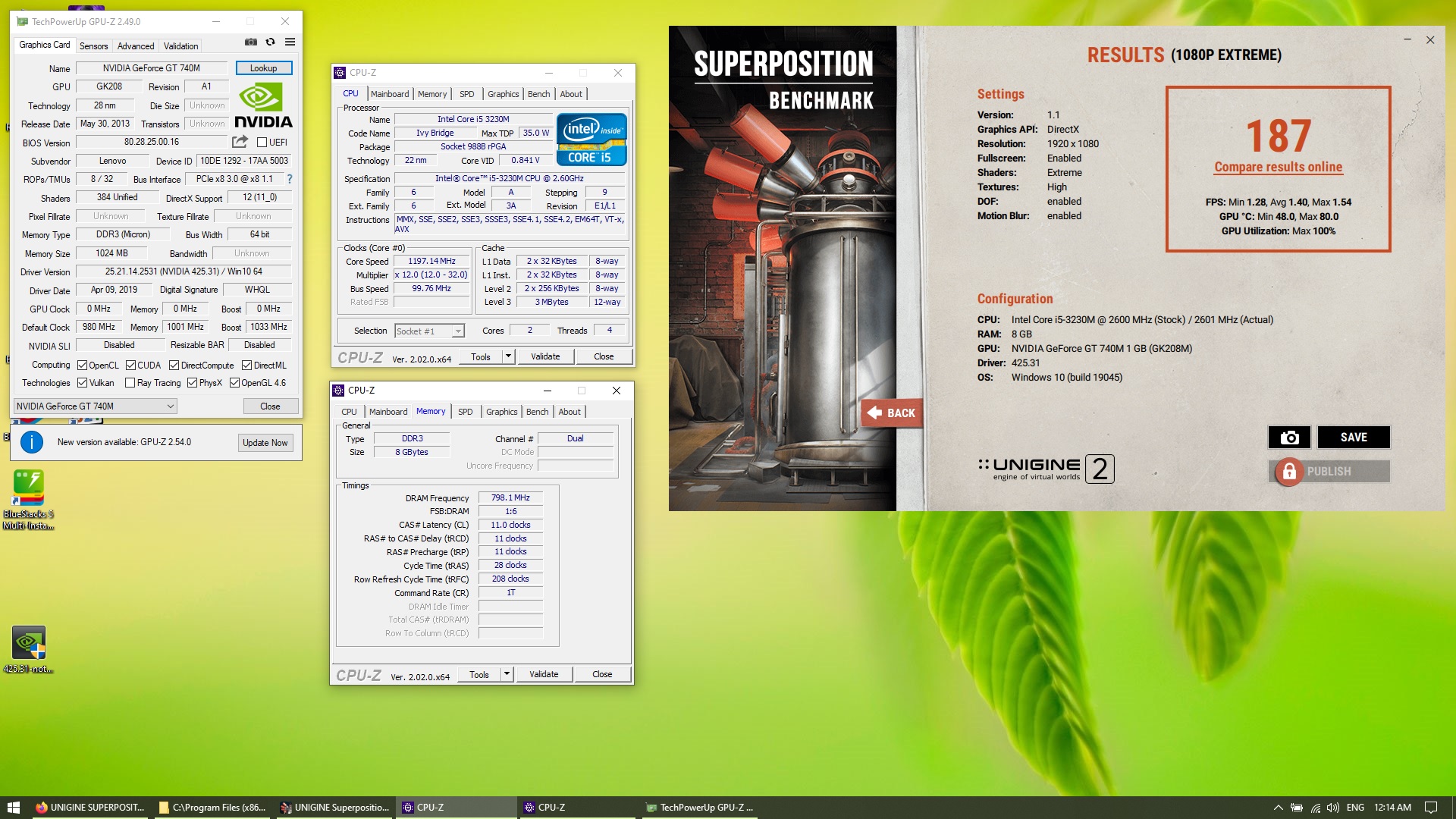The width and height of the screenshot is (1456, 819).
Task: Toggle CUDA checkbox
Action: tap(130, 366)
